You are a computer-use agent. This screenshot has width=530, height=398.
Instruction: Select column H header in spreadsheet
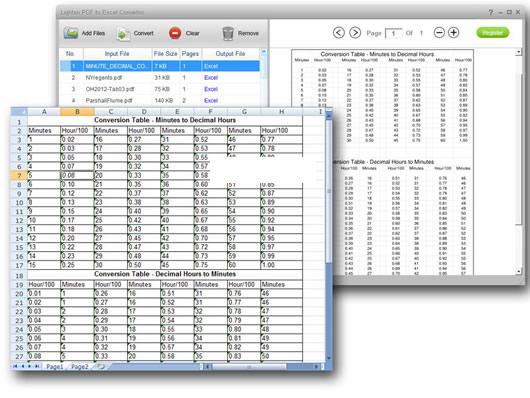pos(282,112)
